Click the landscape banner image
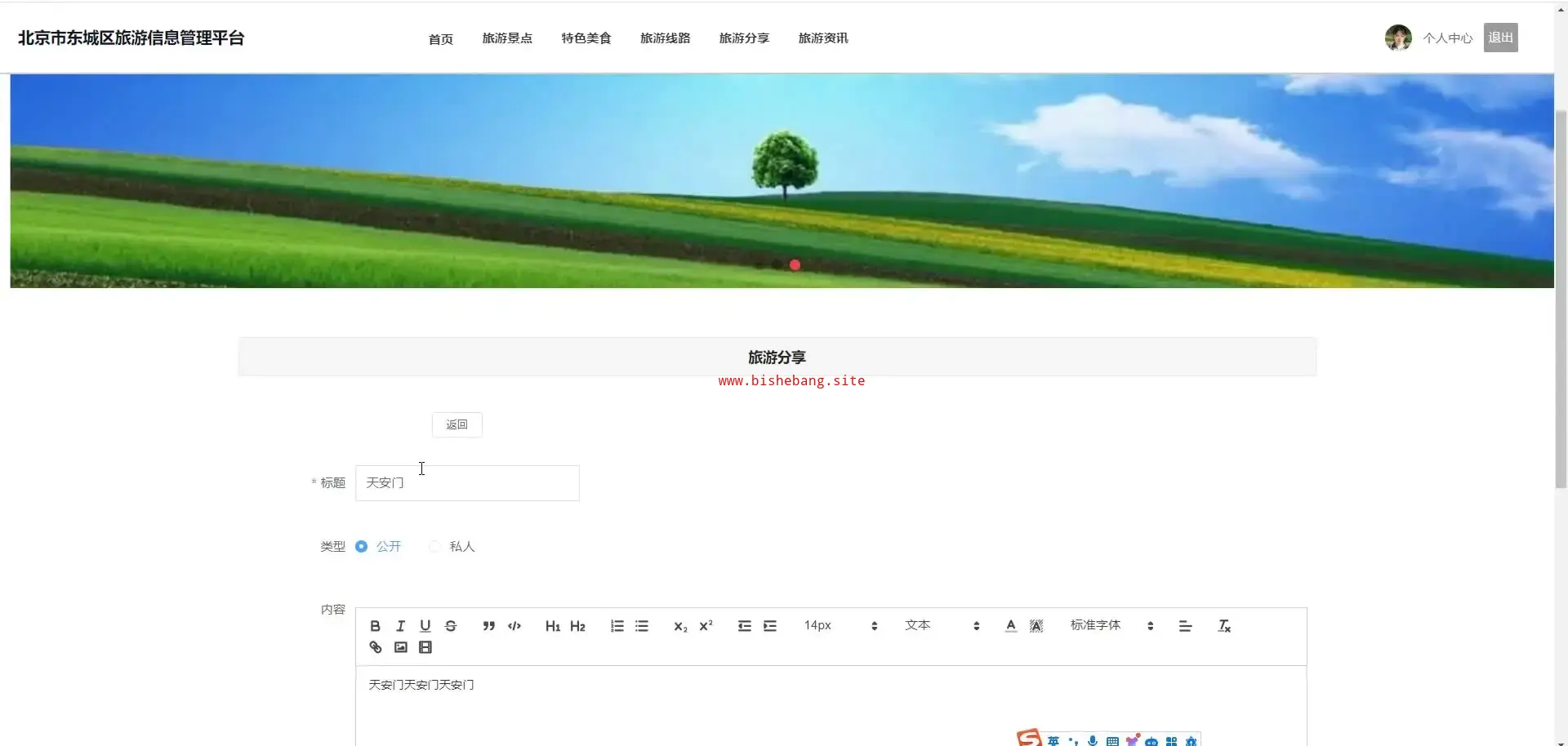 782,180
